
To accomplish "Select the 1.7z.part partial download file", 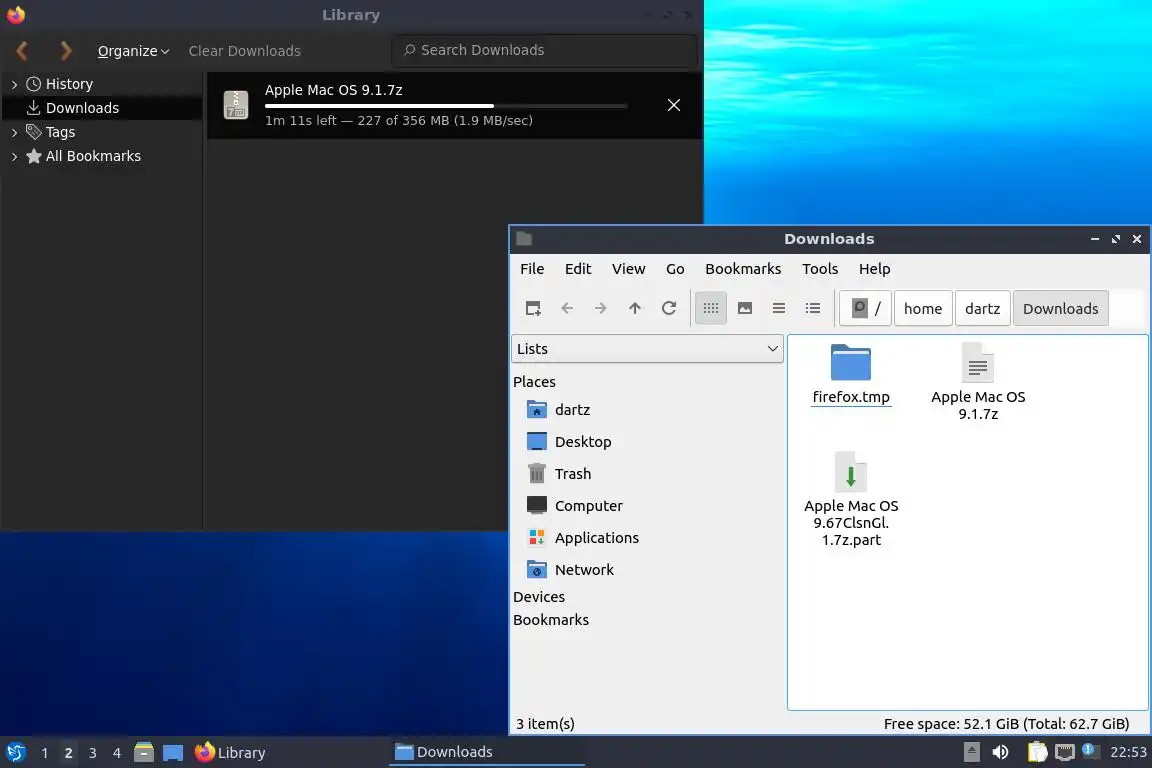I will click(x=851, y=499).
